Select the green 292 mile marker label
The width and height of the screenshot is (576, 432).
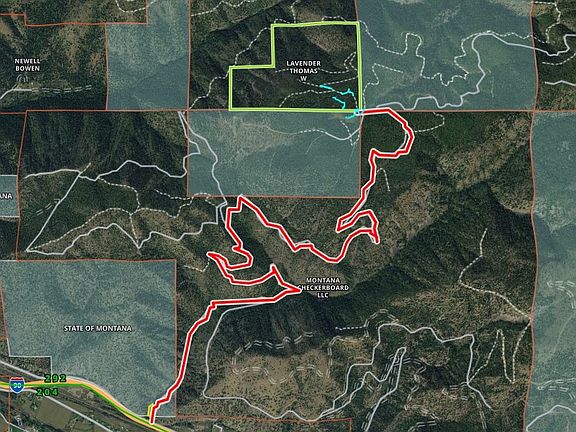point(55,378)
